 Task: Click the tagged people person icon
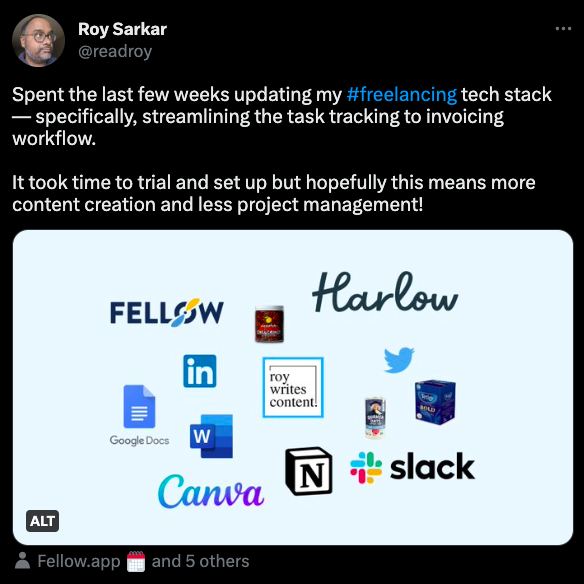click(x=23, y=561)
